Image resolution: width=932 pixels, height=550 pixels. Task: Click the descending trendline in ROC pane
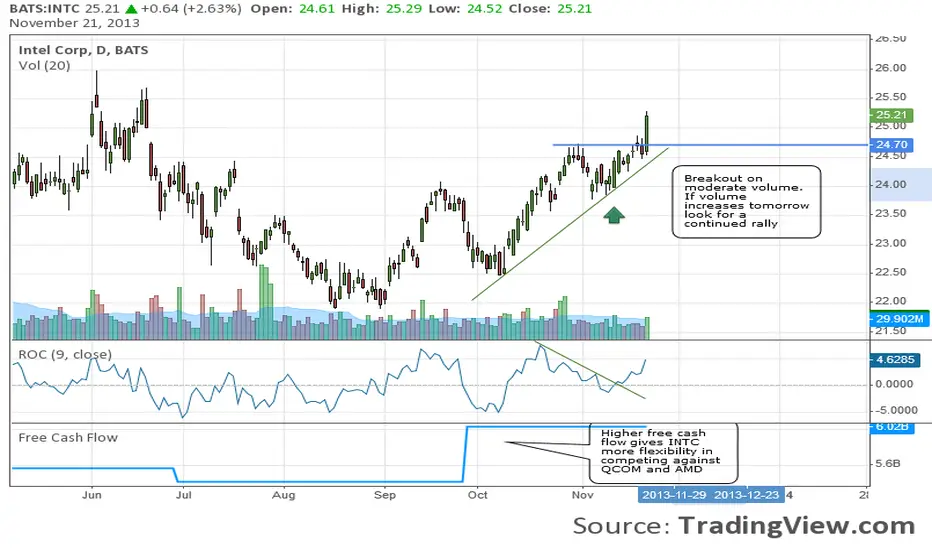point(590,370)
